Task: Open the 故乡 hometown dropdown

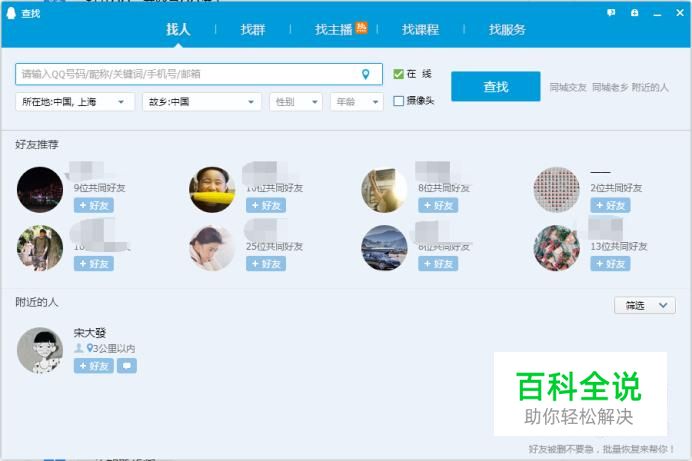Action: click(x=202, y=102)
